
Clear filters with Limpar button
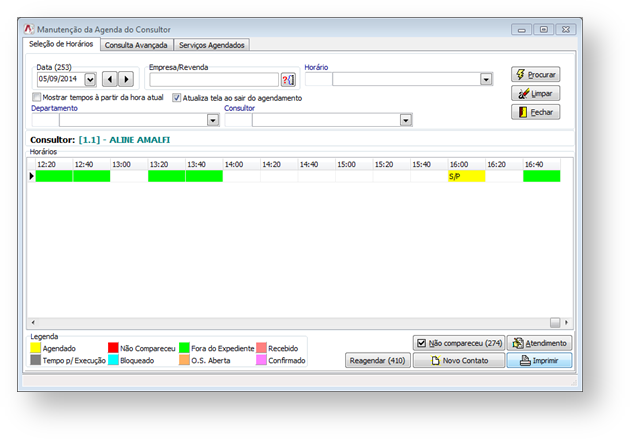(535, 93)
